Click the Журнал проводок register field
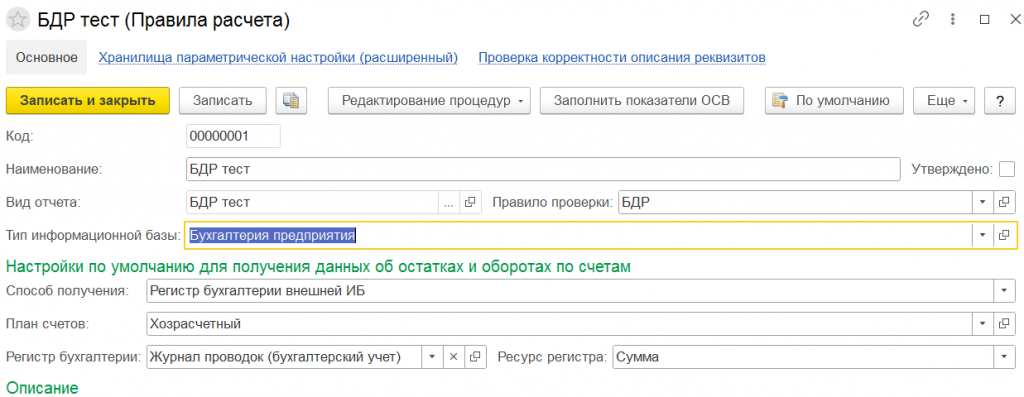 (284, 357)
